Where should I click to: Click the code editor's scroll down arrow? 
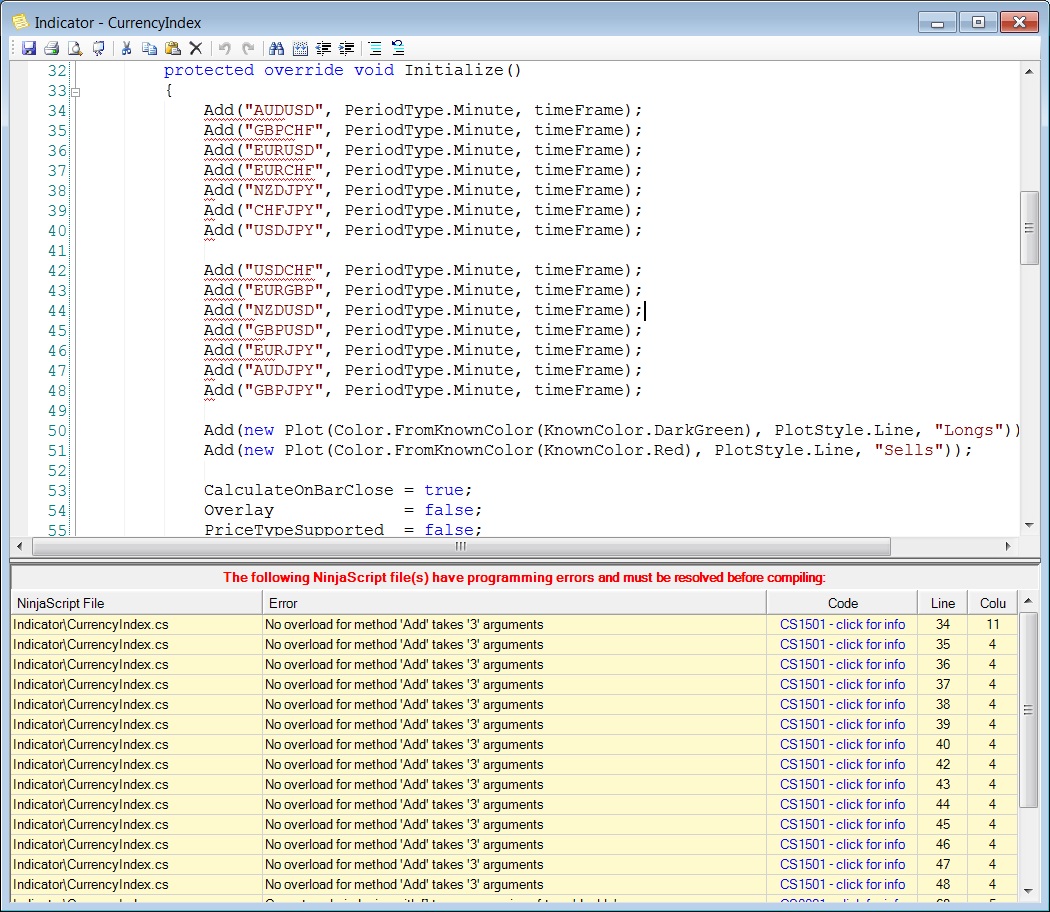pos(1029,526)
